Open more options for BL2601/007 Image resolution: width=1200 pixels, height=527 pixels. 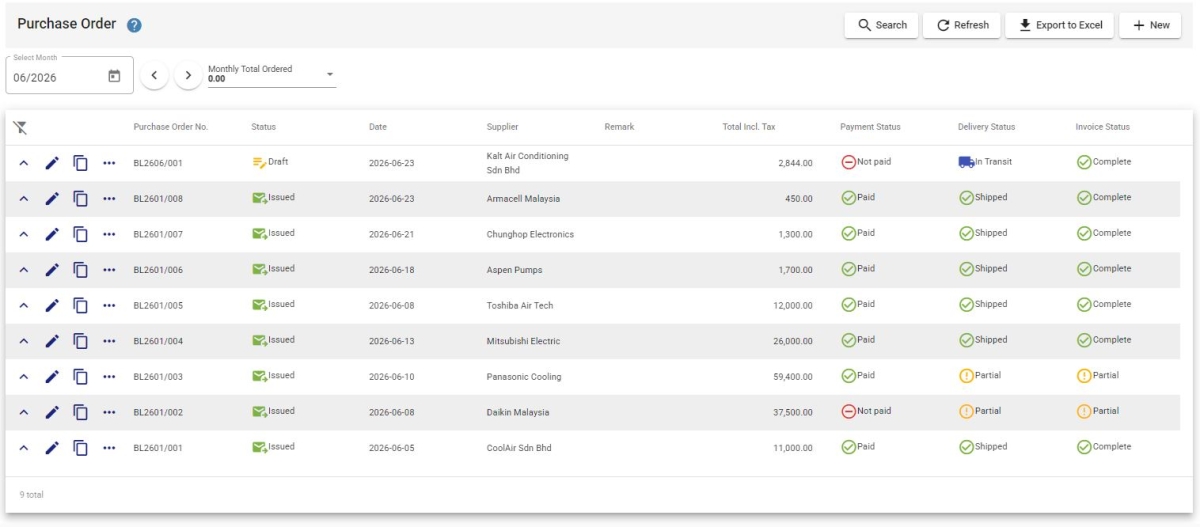tap(109, 234)
